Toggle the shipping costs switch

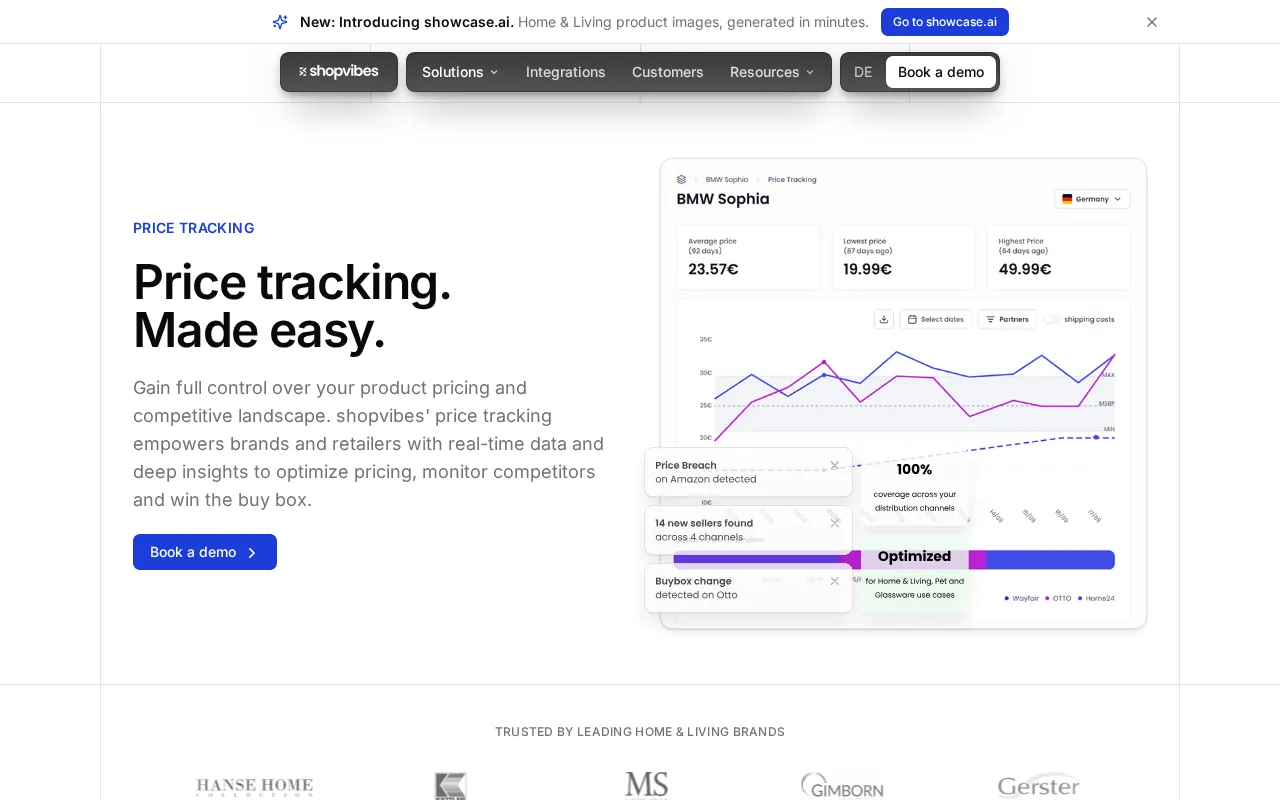coord(1051,320)
